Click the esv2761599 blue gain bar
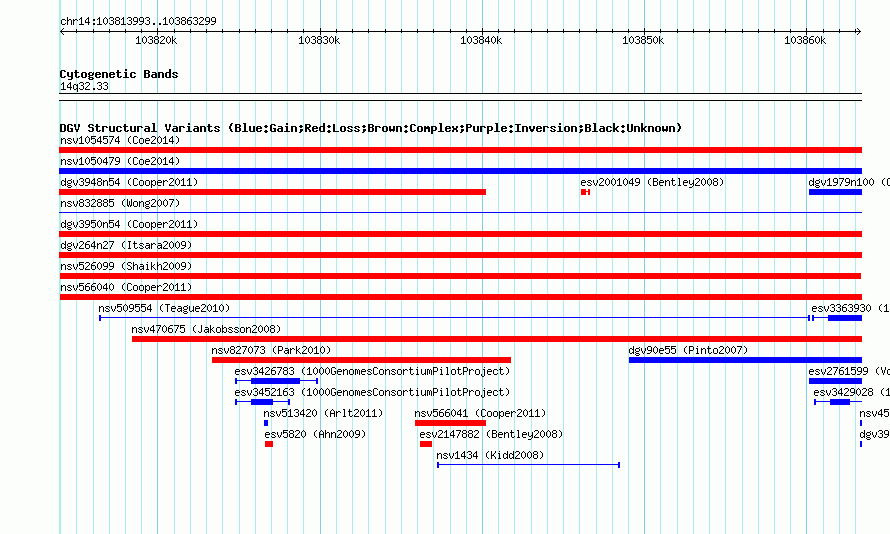Screen dimensions: 890x534 tap(835, 381)
